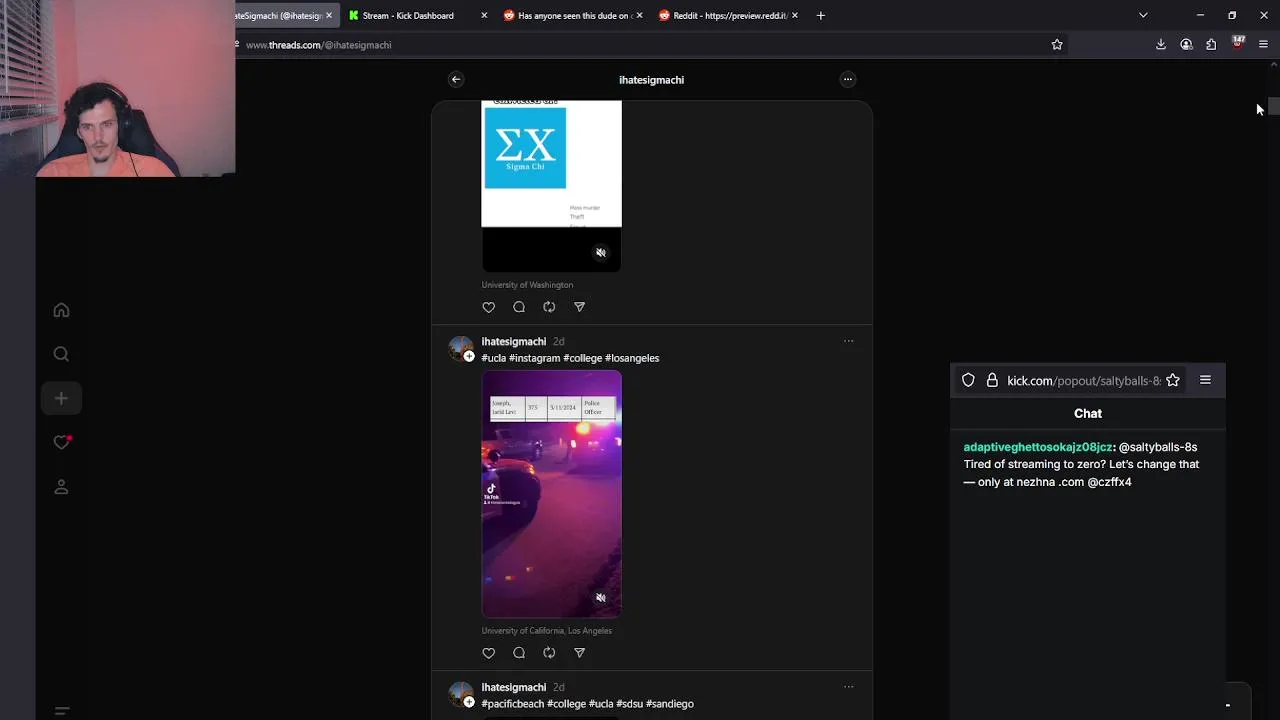Screen dimensions: 1280x720
Task: Close the Has anyone seen this dude tab
Action: click(x=639, y=15)
